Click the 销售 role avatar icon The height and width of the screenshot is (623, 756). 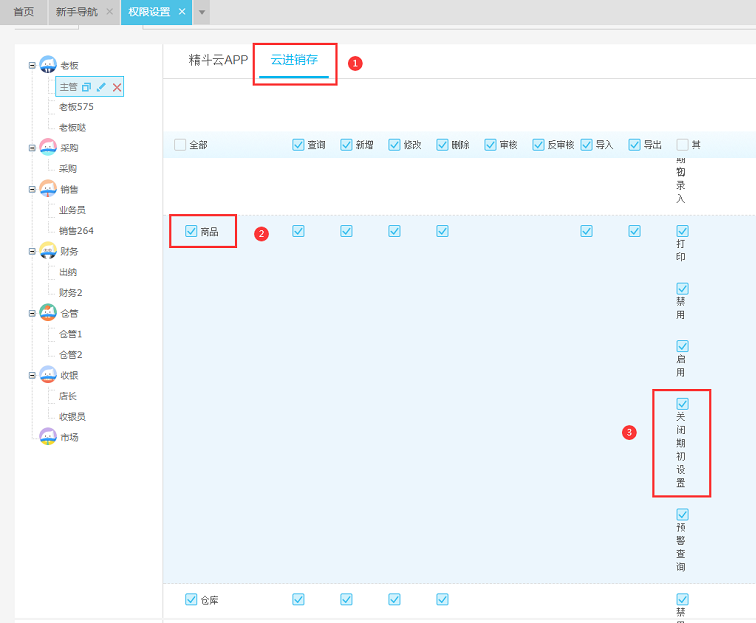[48, 189]
